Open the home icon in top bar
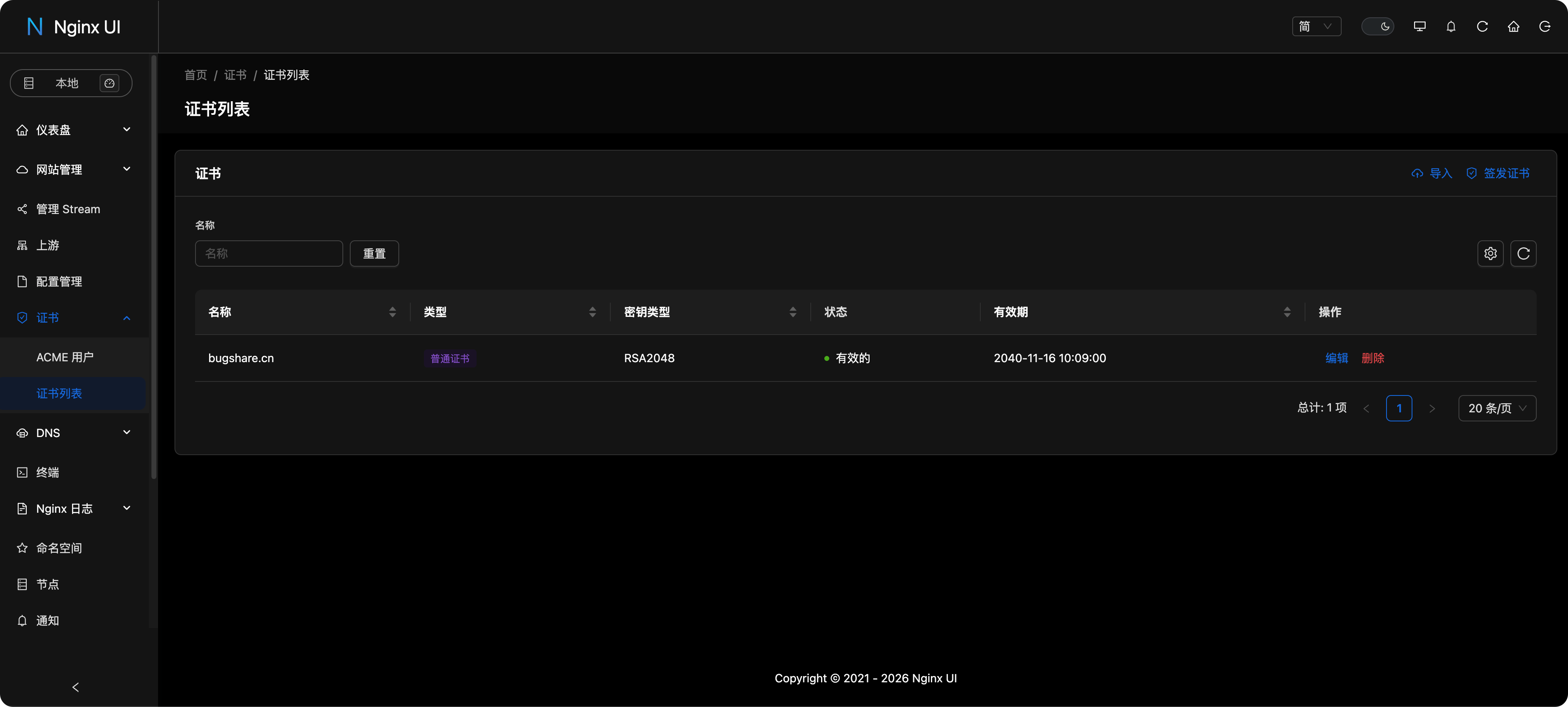Image resolution: width=1568 pixels, height=707 pixels. (1513, 27)
